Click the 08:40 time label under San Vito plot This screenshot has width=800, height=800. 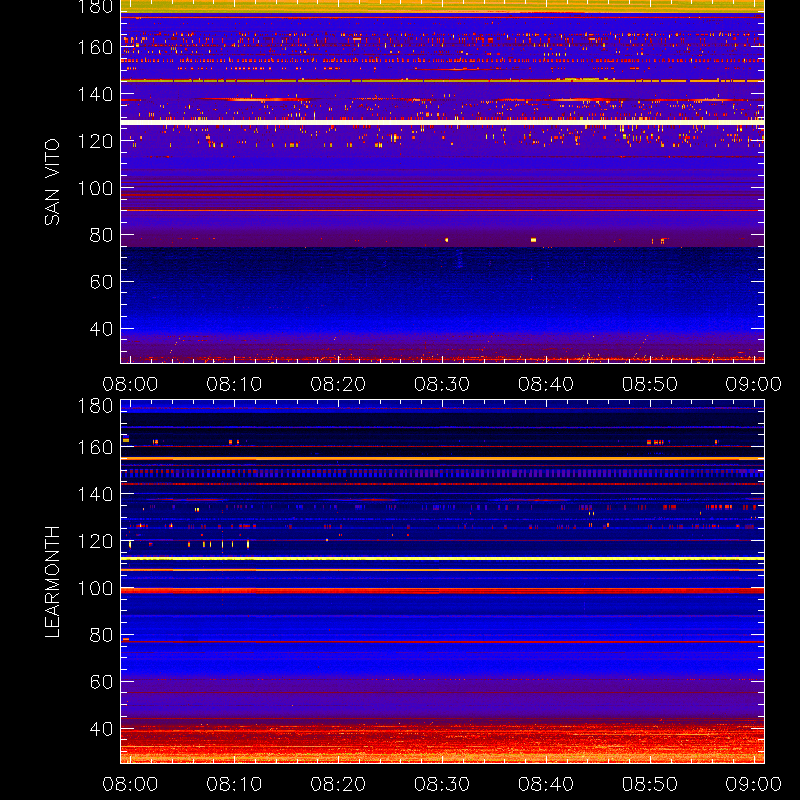546,384
